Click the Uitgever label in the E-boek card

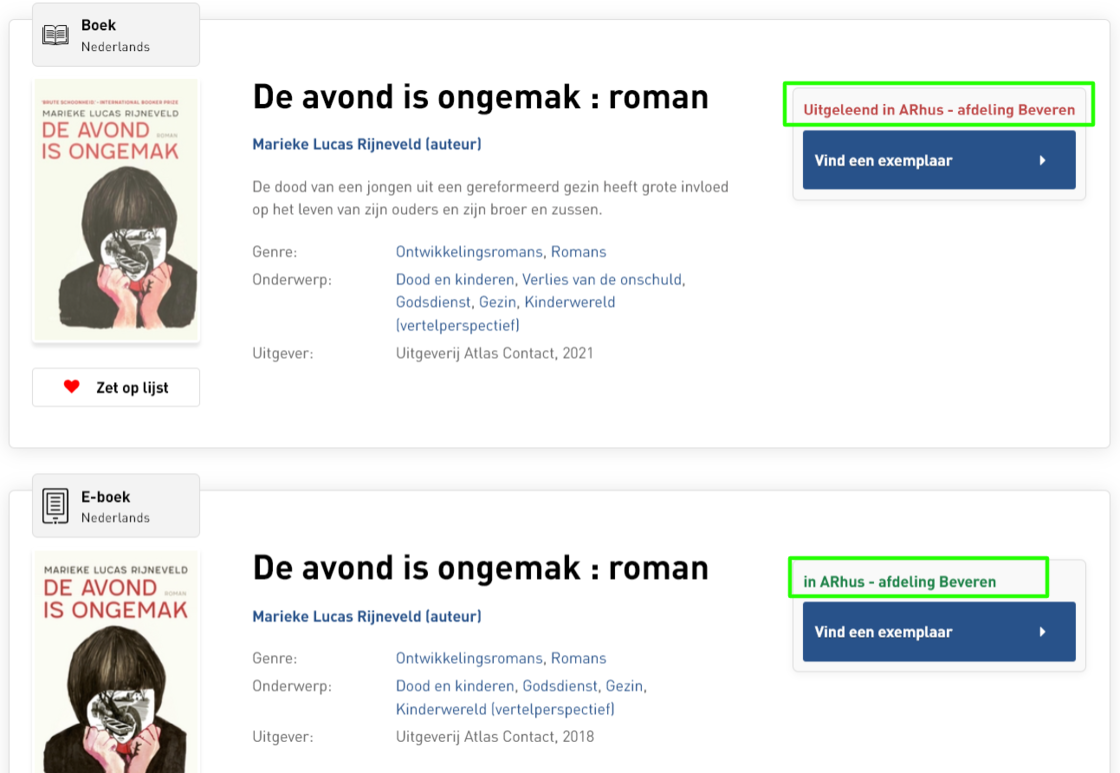[x=283, y=737]
